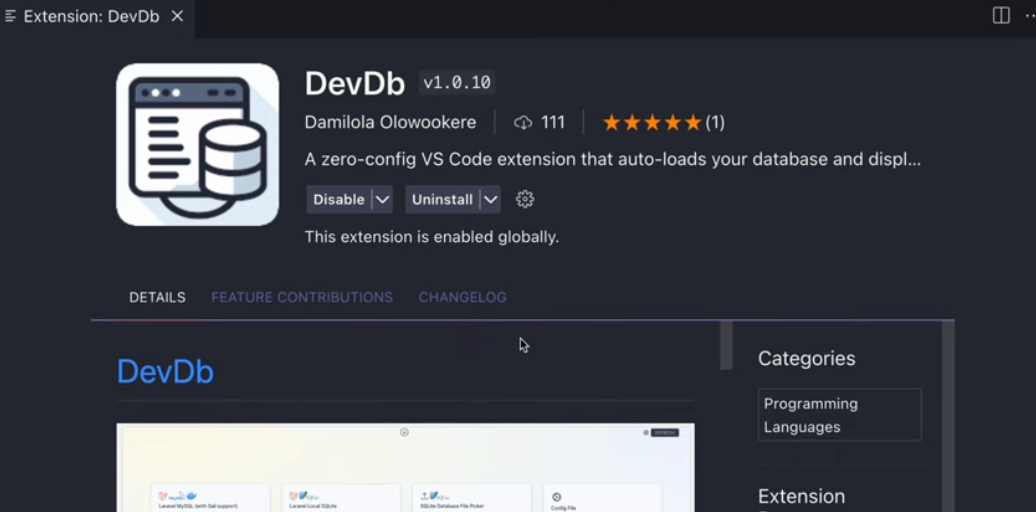1036x512 pixels.
Task: Click "This extension is enabled globally." text
Action: tap(432, 237)
